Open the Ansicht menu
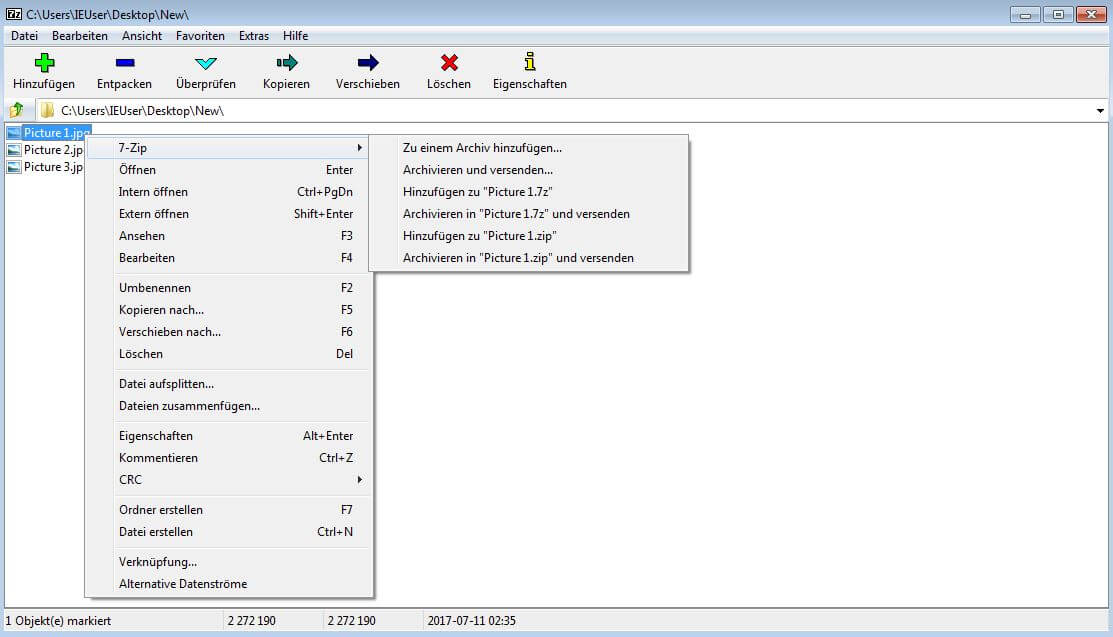Image resolution: width=1113 pixels, height=637 pixels. [x=142, y=36]
